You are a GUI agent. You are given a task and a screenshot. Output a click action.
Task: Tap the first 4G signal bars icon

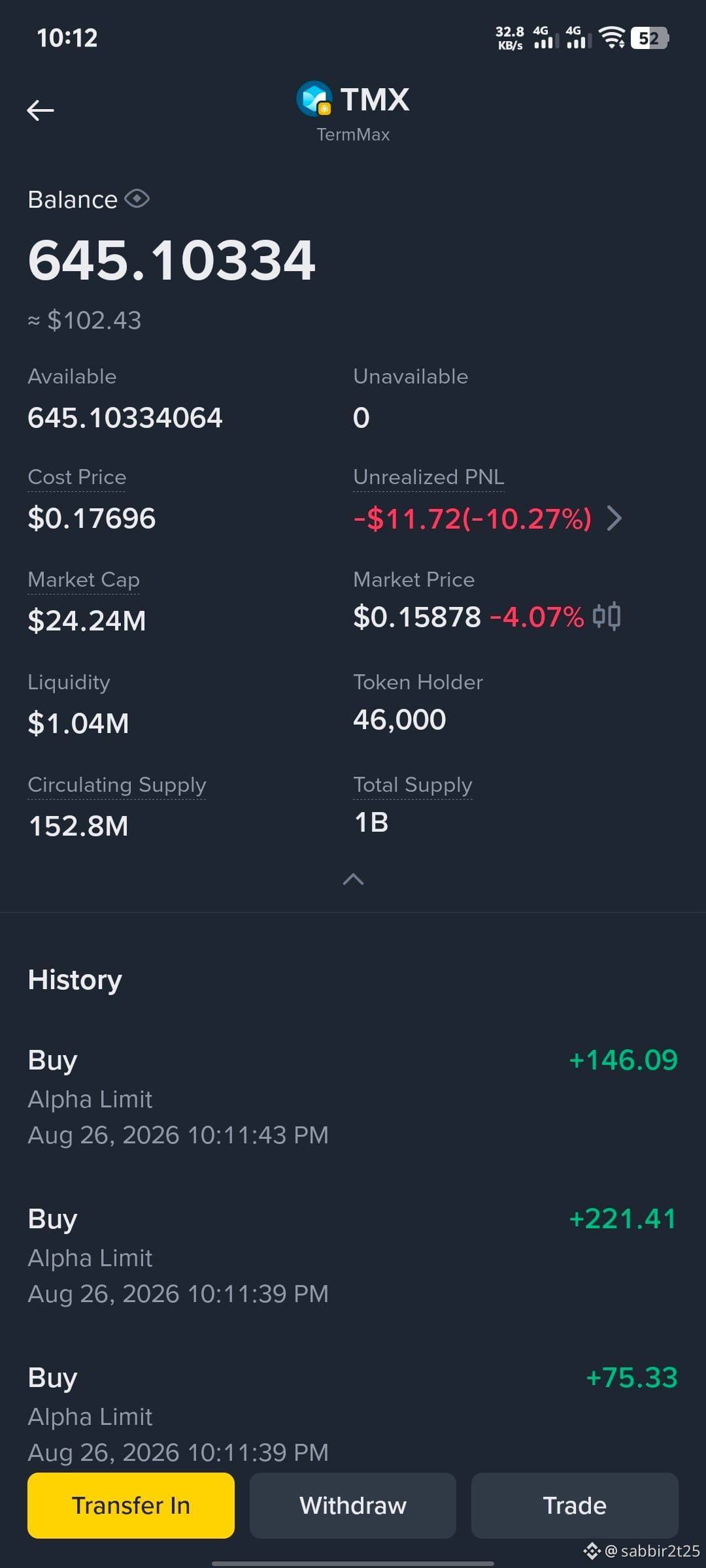click(543, 38)
